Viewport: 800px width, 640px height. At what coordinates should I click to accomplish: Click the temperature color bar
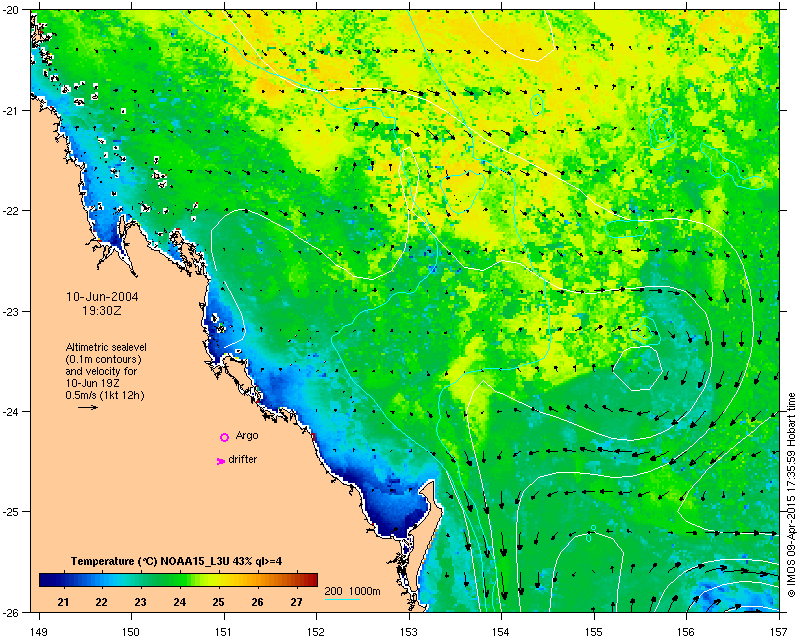coord(178,579)
